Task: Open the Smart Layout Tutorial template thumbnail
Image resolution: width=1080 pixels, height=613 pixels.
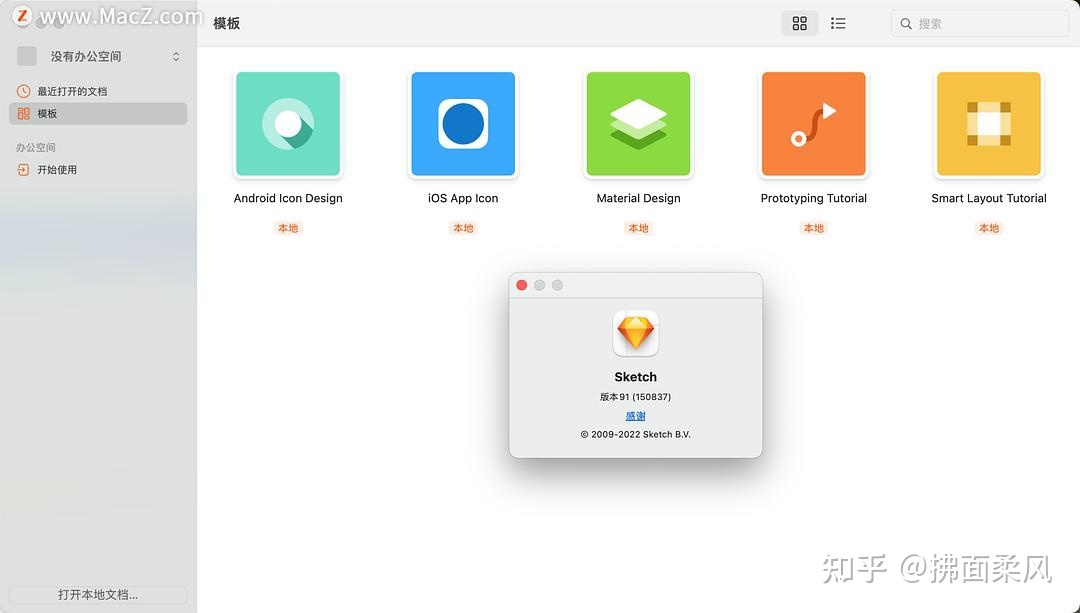Action: (988, 124)
